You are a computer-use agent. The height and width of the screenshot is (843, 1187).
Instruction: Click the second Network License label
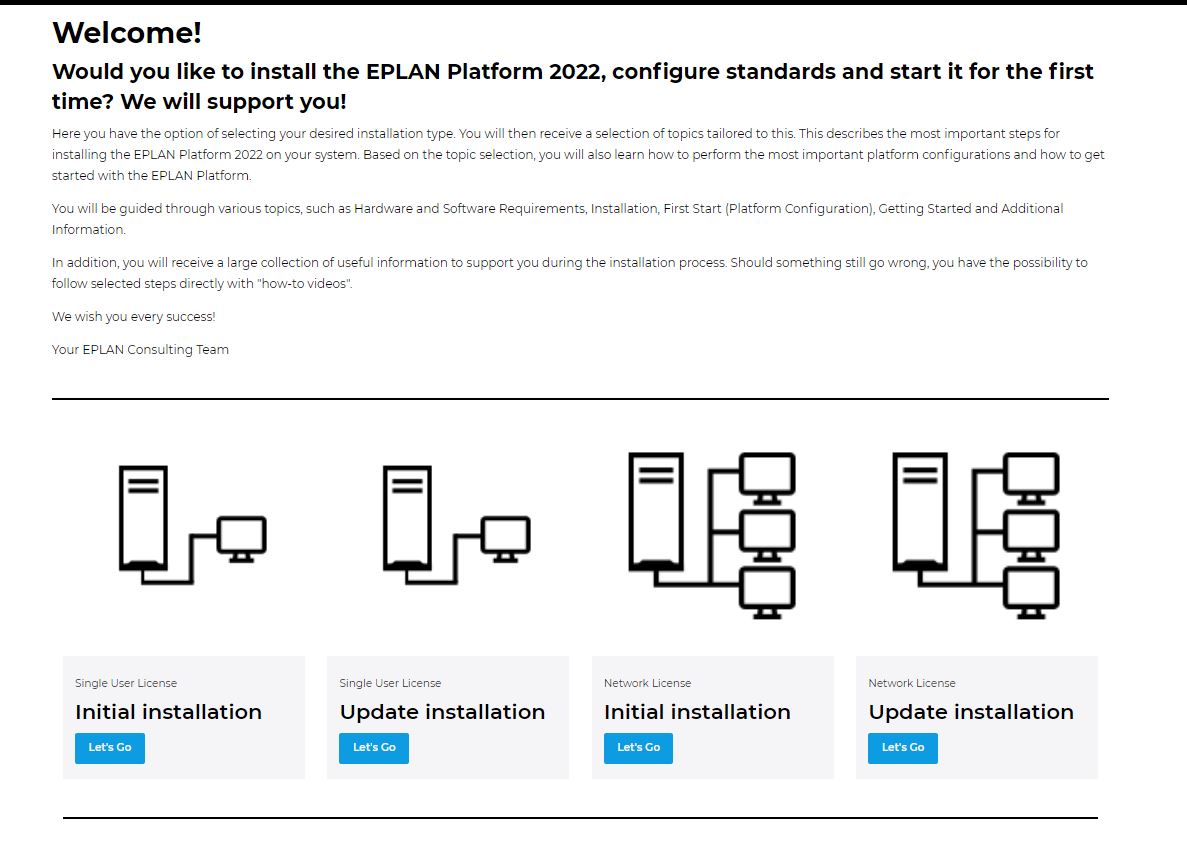pyautogui.click(x=911, y=683)
